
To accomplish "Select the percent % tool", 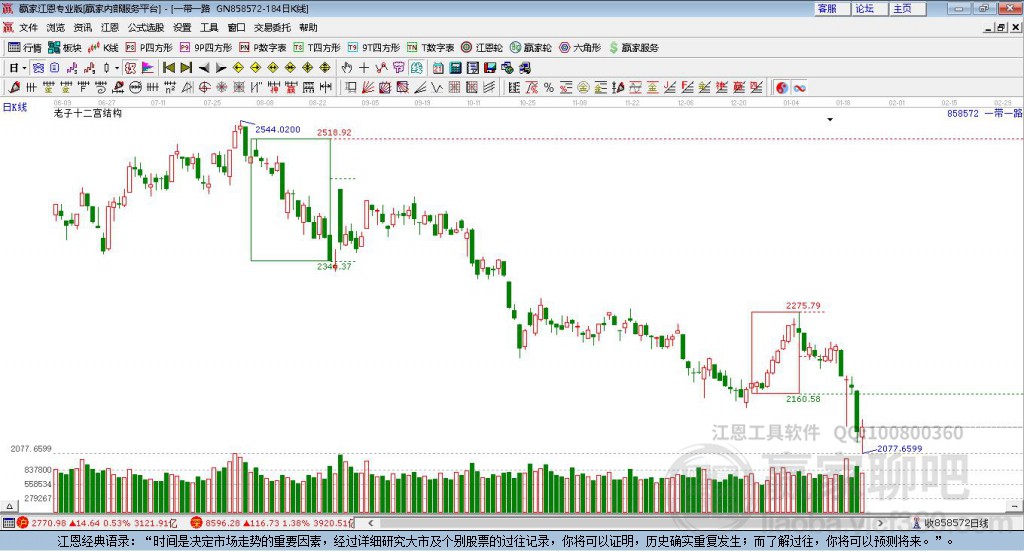I will (x=549, y=87).
